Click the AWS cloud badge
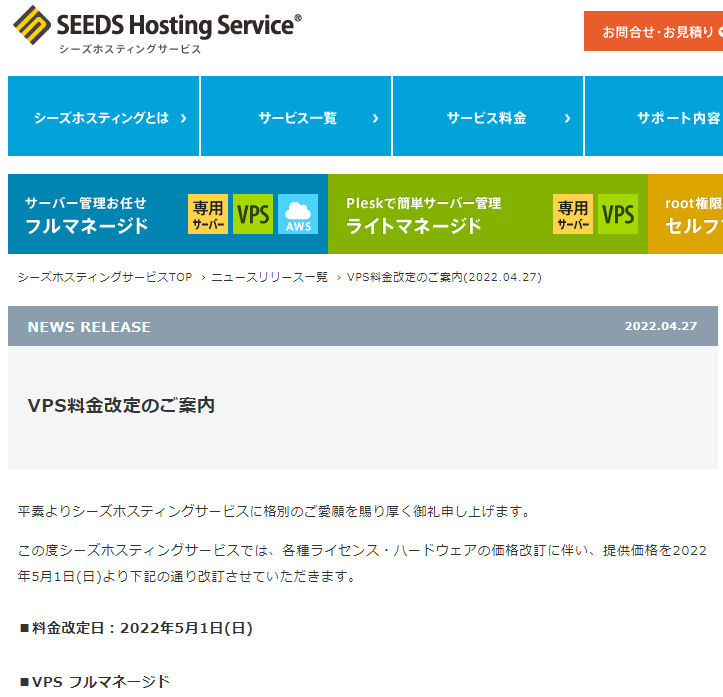The image size is (723, 697). (298, 214)
